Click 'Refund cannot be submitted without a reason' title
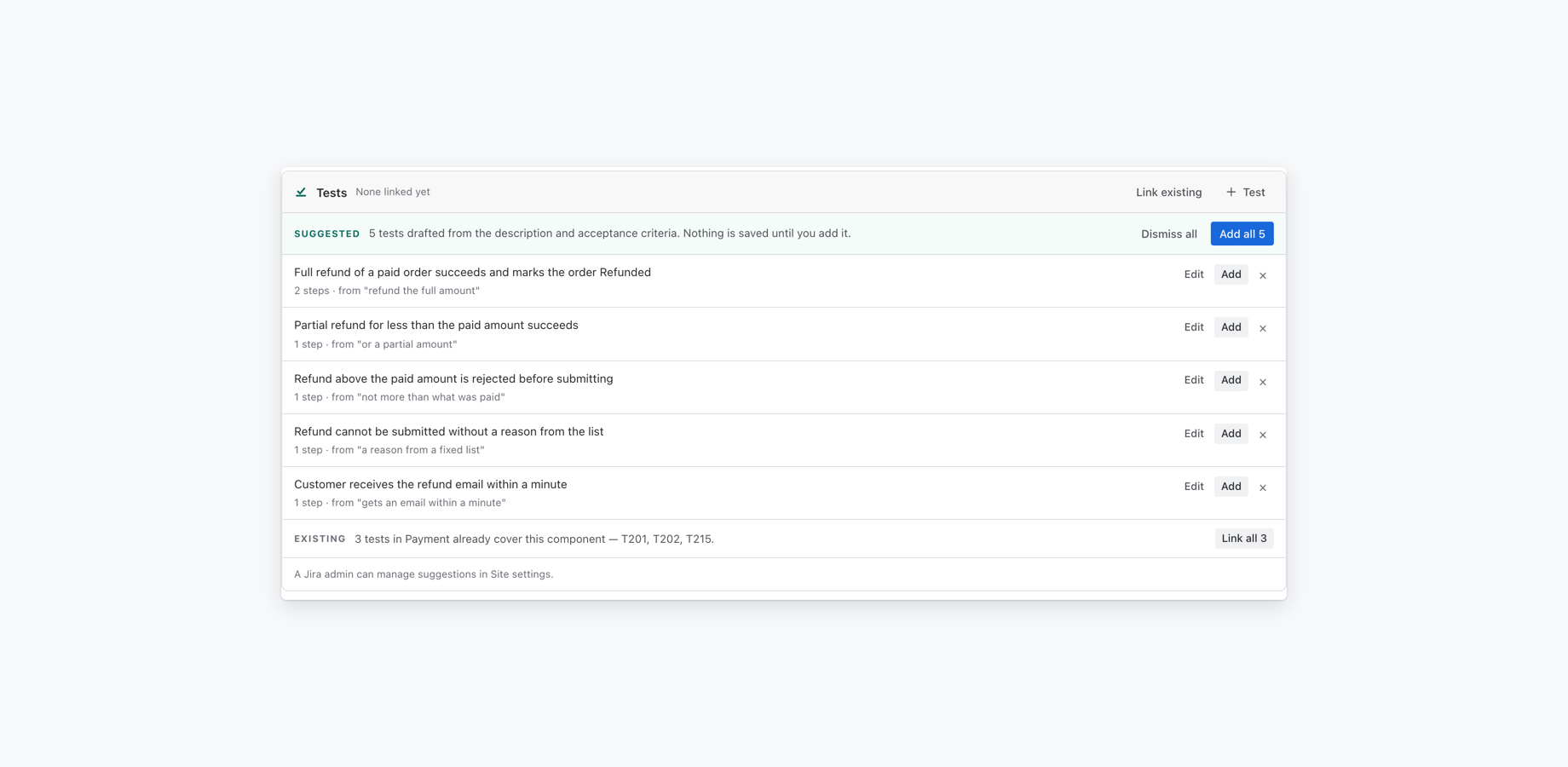Viewport: 1568px width, 767px height. pyautogui.click(x=448, y=432)
